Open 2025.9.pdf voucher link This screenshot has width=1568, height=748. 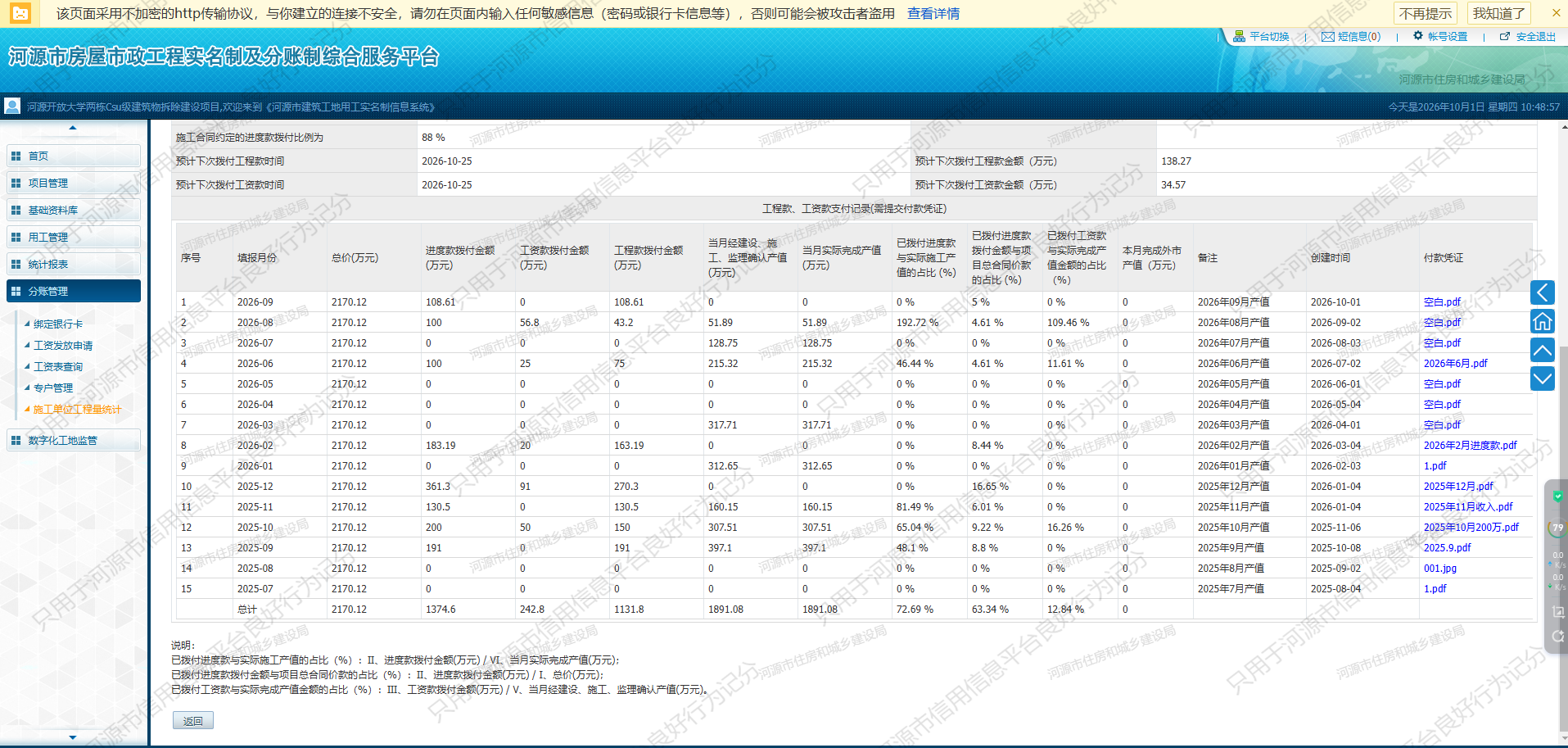pyautogui.click(x=1447, y=548)
